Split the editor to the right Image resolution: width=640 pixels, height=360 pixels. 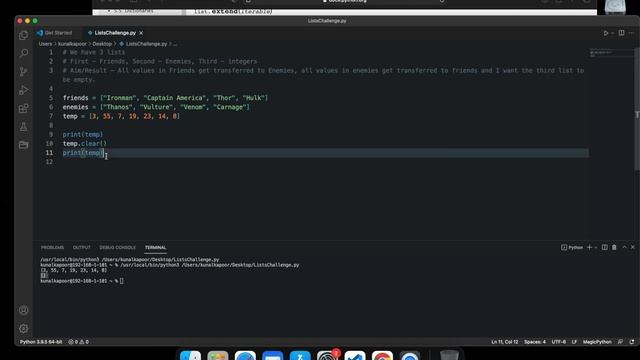point(621,33)
